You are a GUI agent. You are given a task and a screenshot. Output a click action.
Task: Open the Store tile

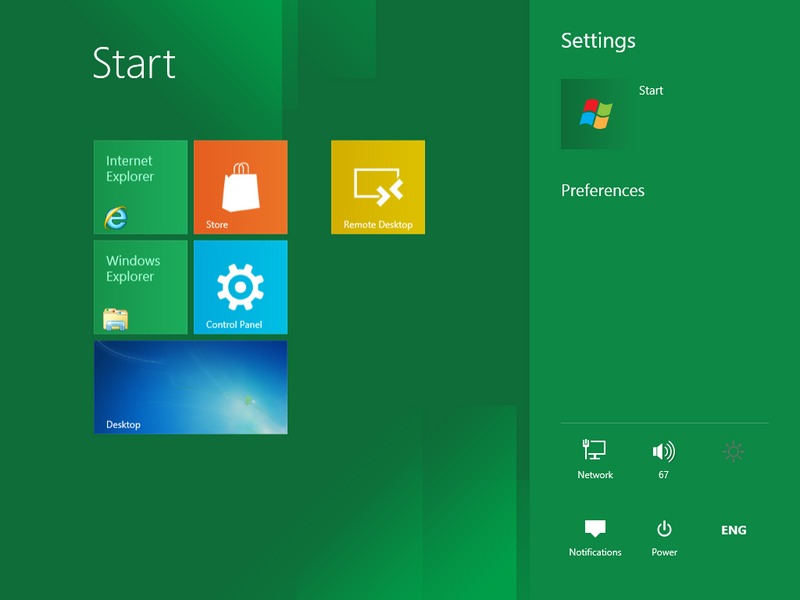240,187
